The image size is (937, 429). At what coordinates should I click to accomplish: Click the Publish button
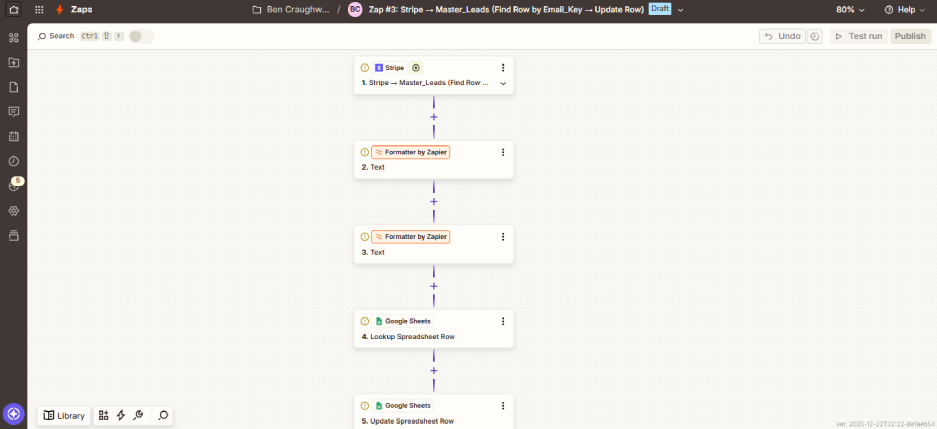click(910, 36)
